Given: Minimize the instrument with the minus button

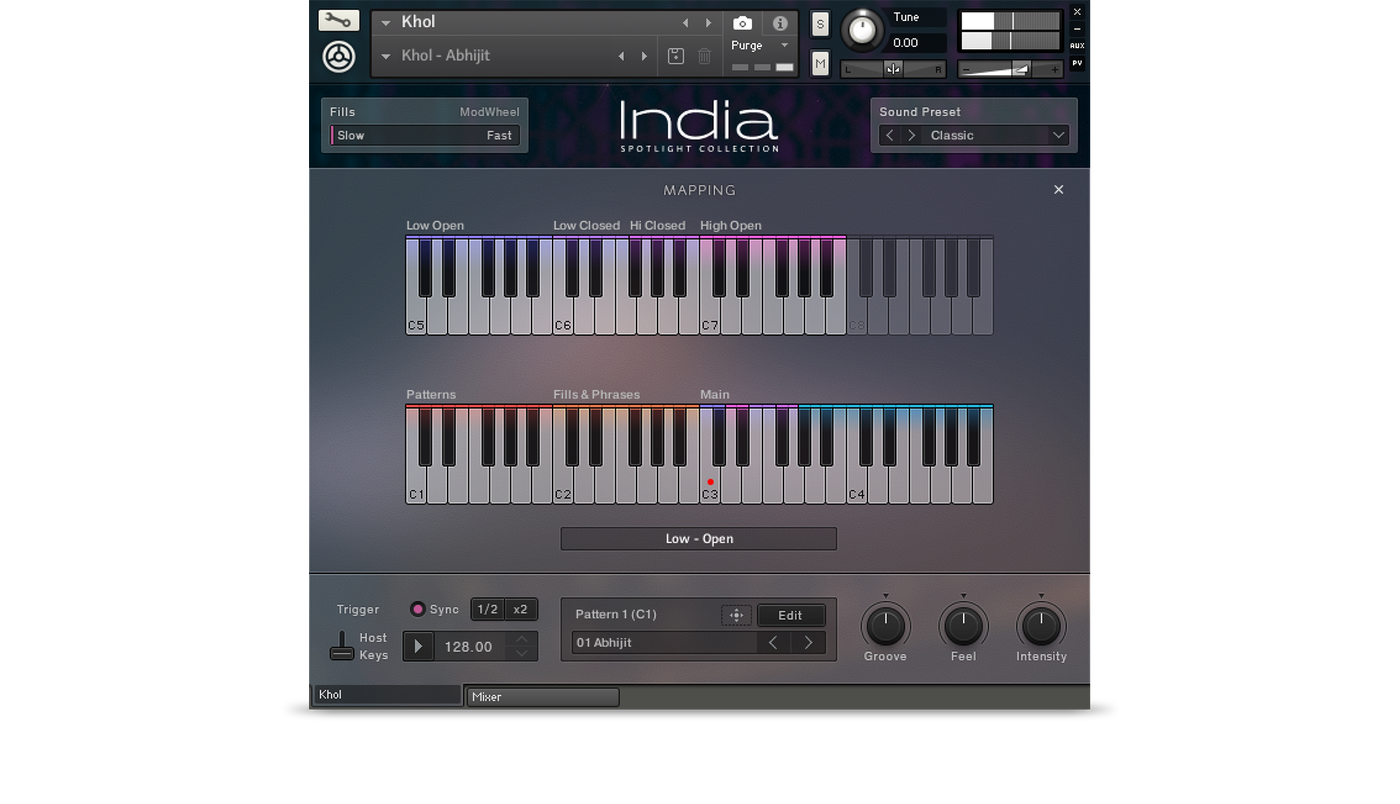Looking at the screenshot, I should coord(1077,29).
